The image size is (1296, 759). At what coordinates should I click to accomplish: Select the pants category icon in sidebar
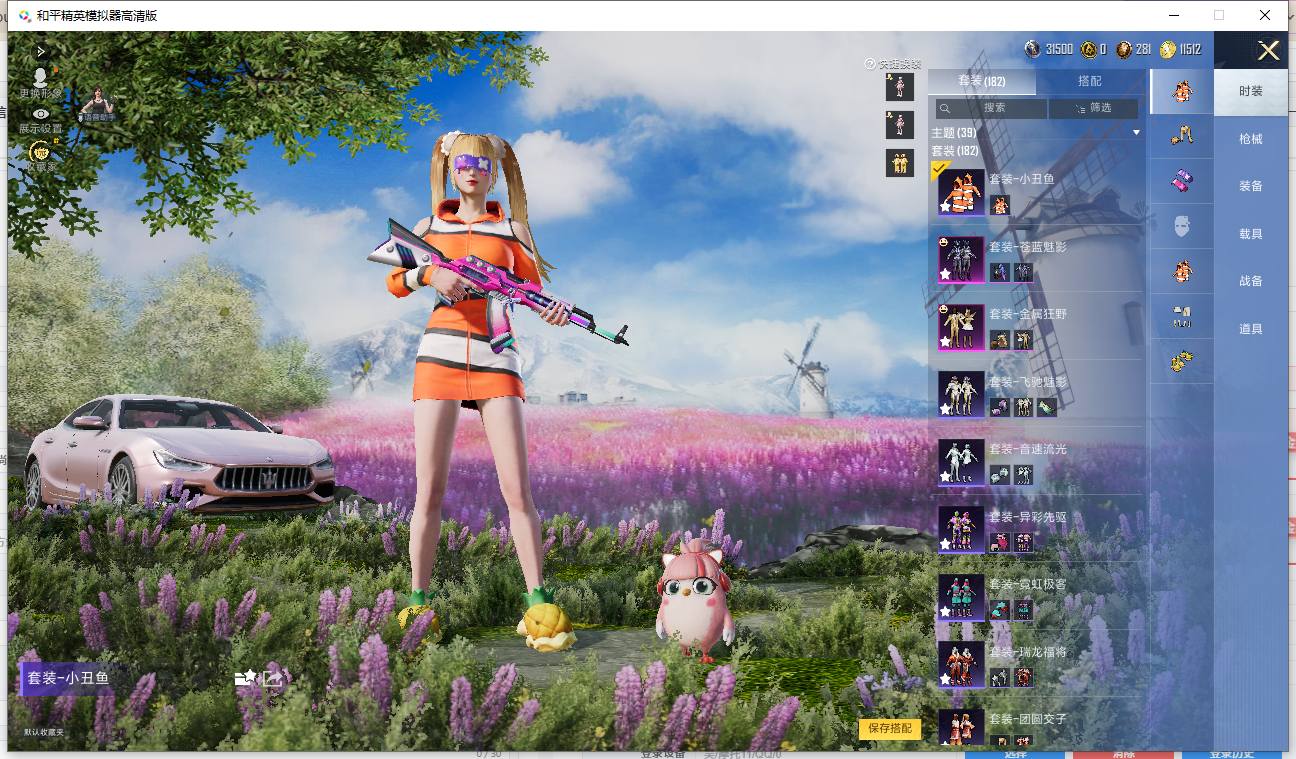pos(1182,136)
